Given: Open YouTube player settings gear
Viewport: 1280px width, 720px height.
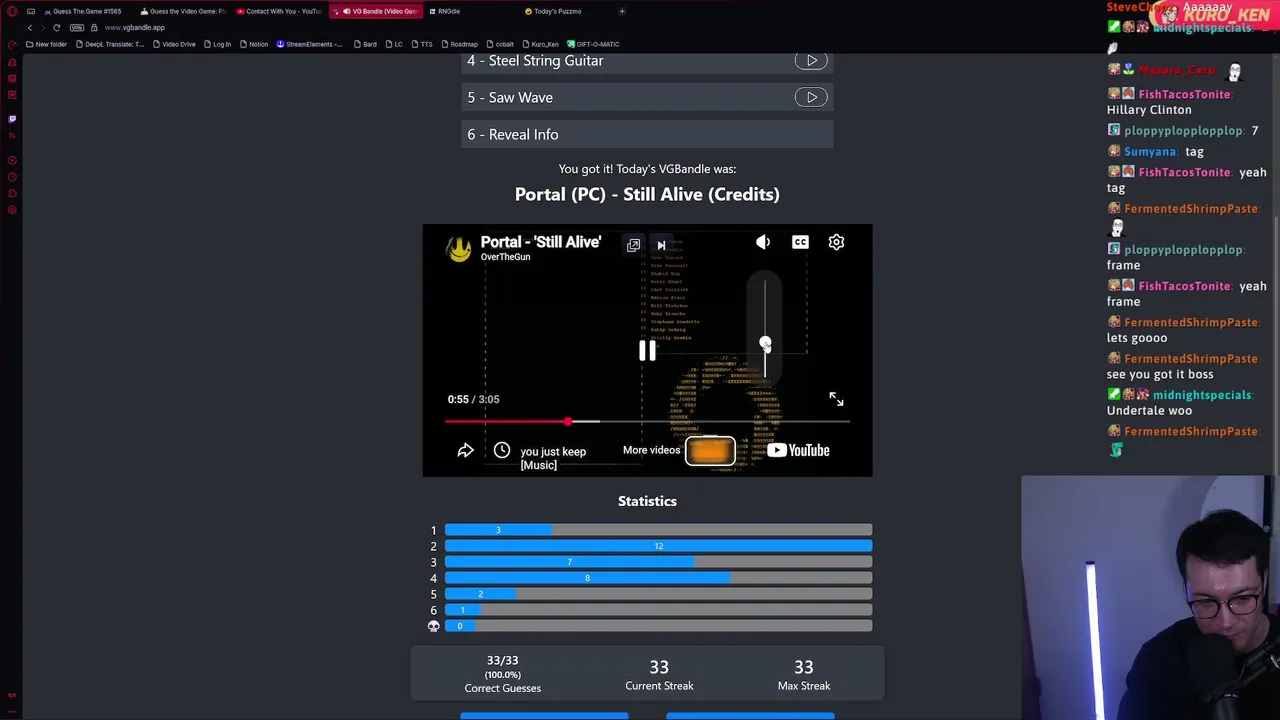Looking at the screenshot, I should click(x=836, y=242).
